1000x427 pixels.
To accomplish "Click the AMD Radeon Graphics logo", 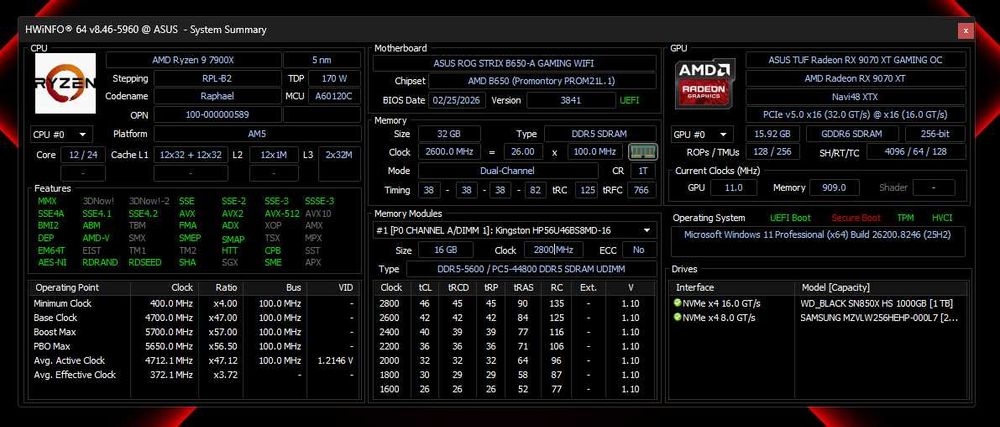I will (705, 82).
